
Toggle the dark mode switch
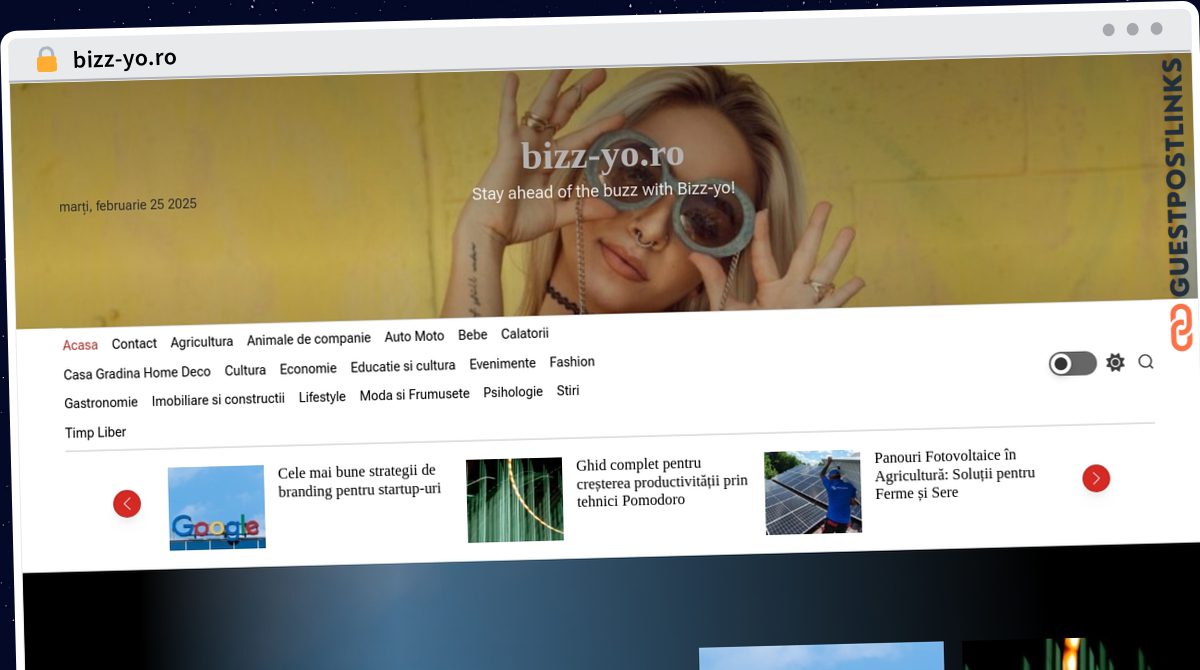1072,363
